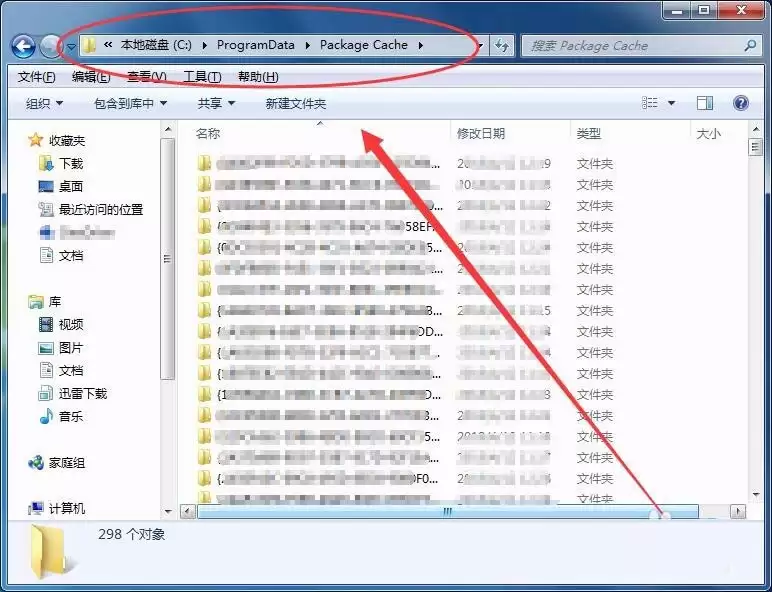This screenshot has width=772, height=592.
Task: Select 本地磁盘 (C:) in the address path
Action: click(156, 45)
